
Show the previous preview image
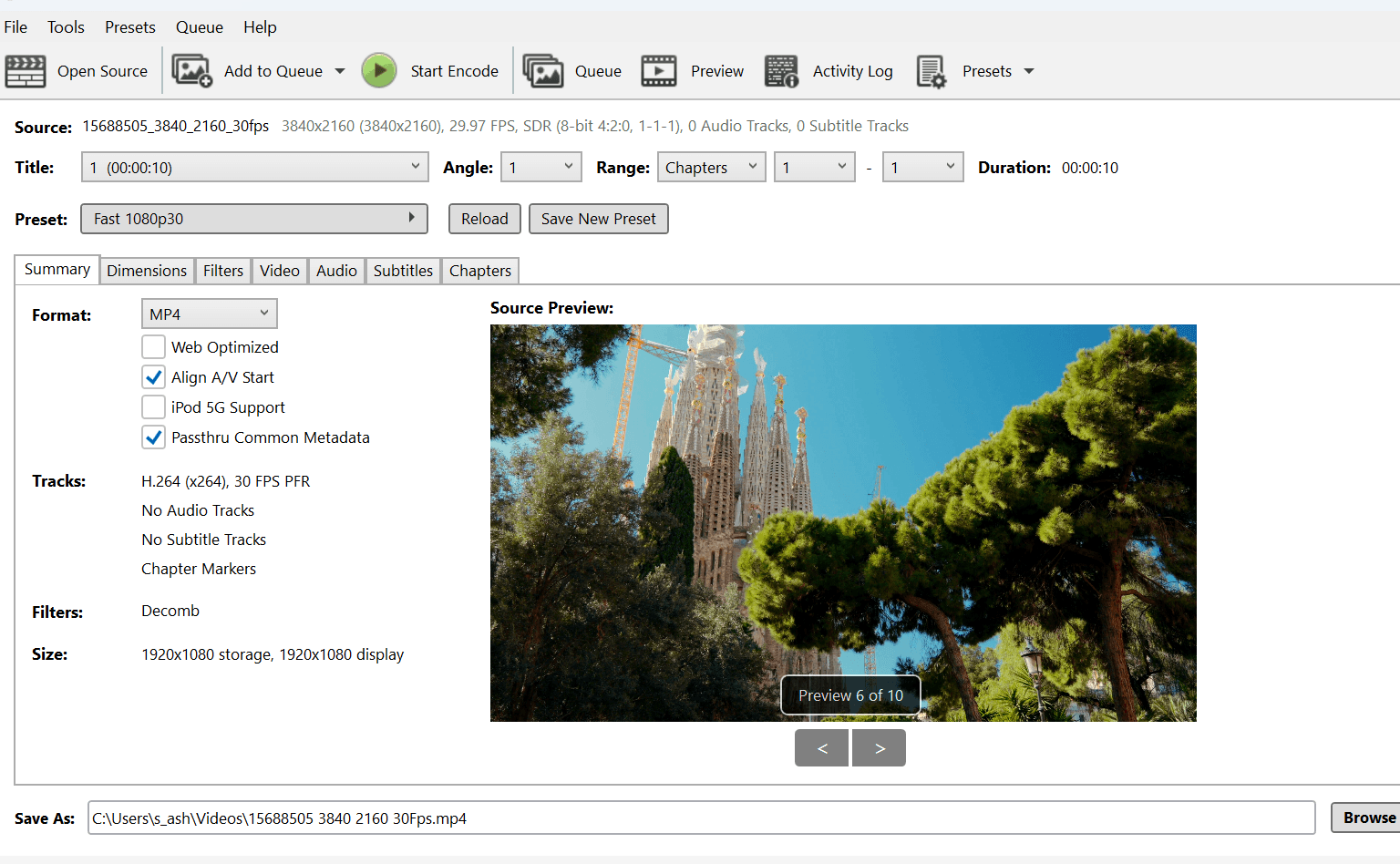click(x=822, y=748)
